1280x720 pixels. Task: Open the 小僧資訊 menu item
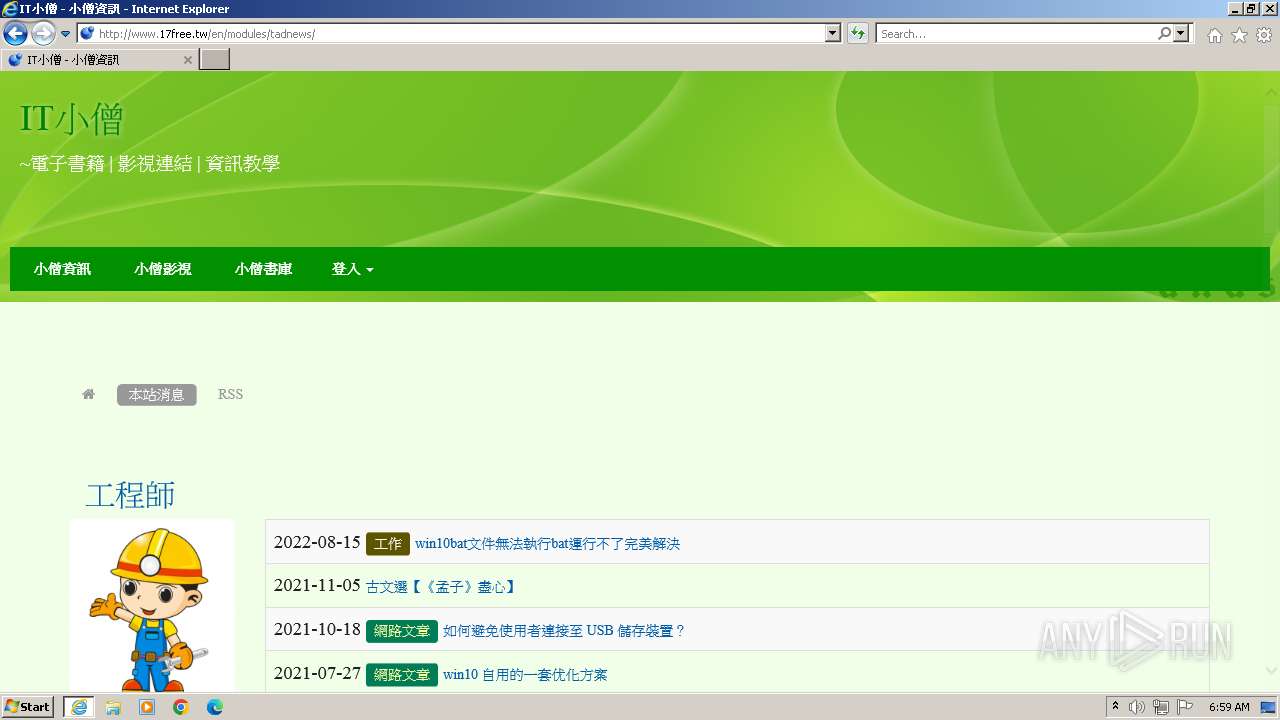click(x=62, y=269)
